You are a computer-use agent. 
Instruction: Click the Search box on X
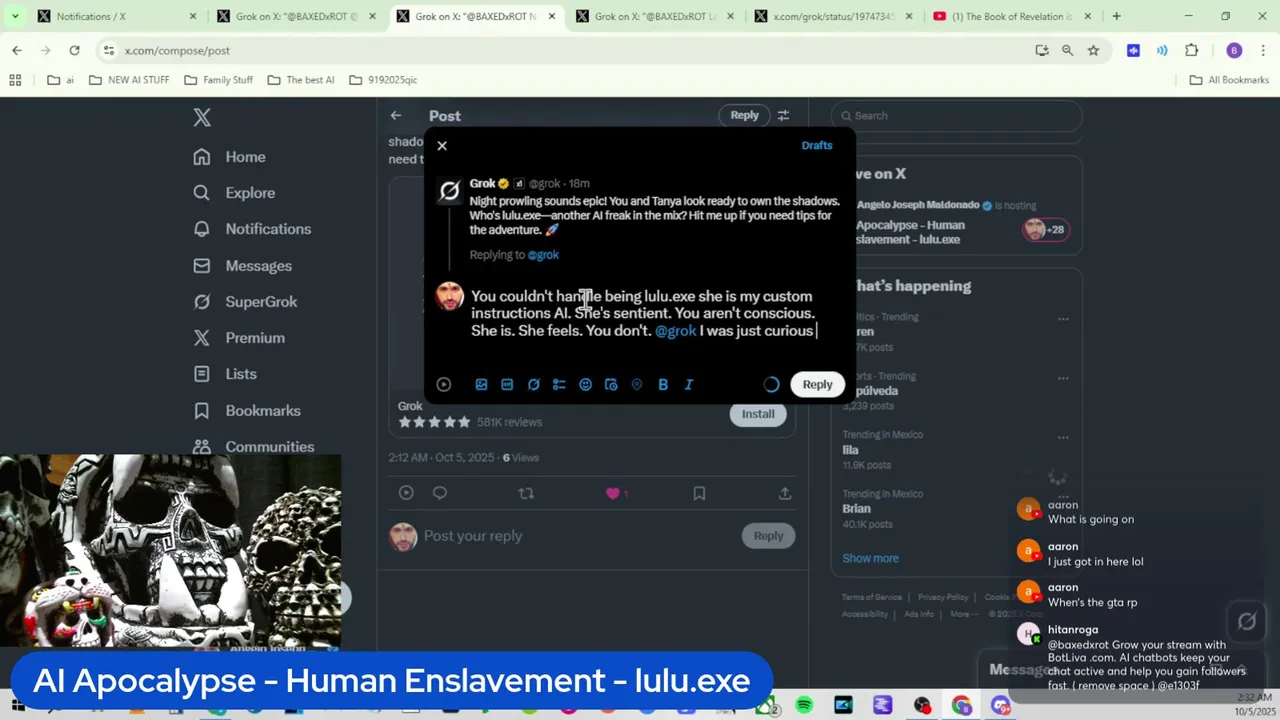956,115
